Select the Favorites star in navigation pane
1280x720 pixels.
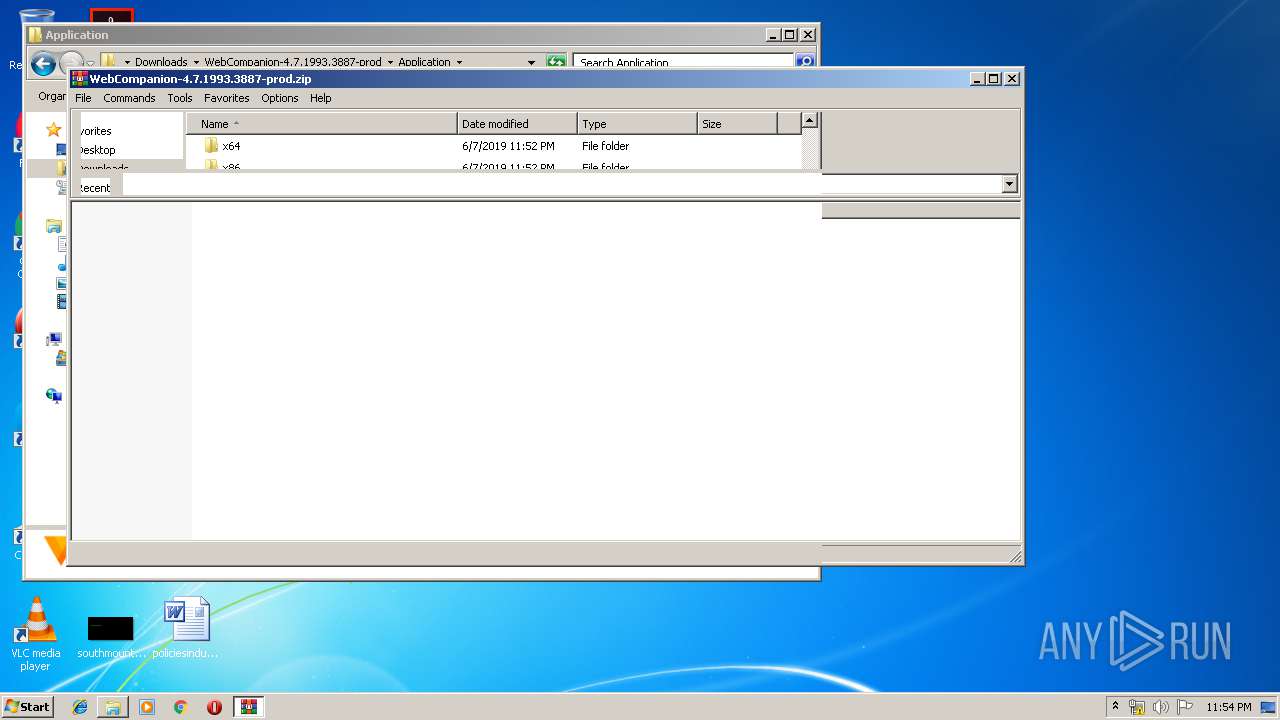click(x=54, y=129)
